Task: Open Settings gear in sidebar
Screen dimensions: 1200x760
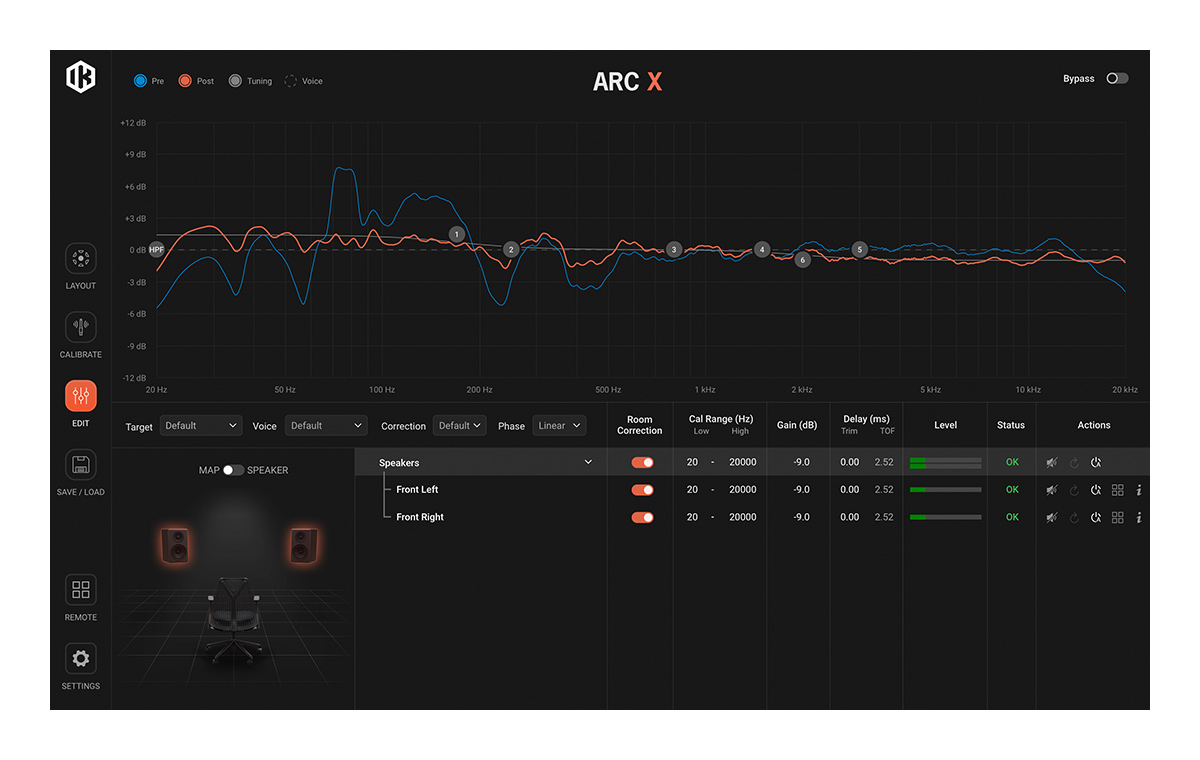Action: click(x=81, y=659)
